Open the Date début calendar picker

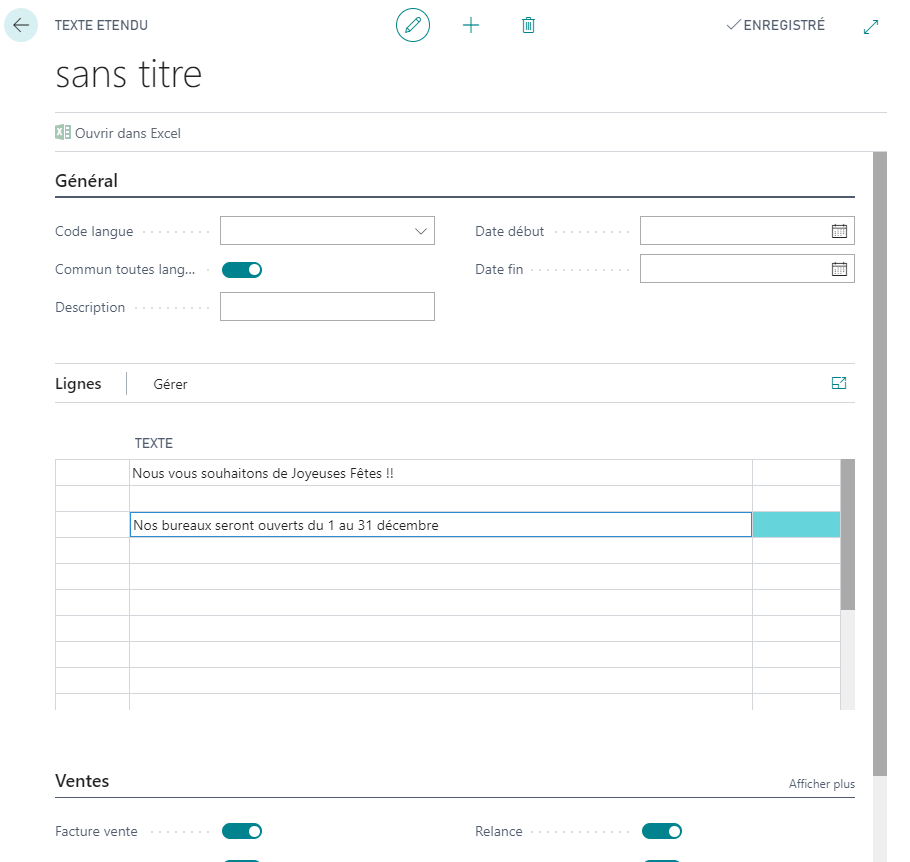click(839, 231)
